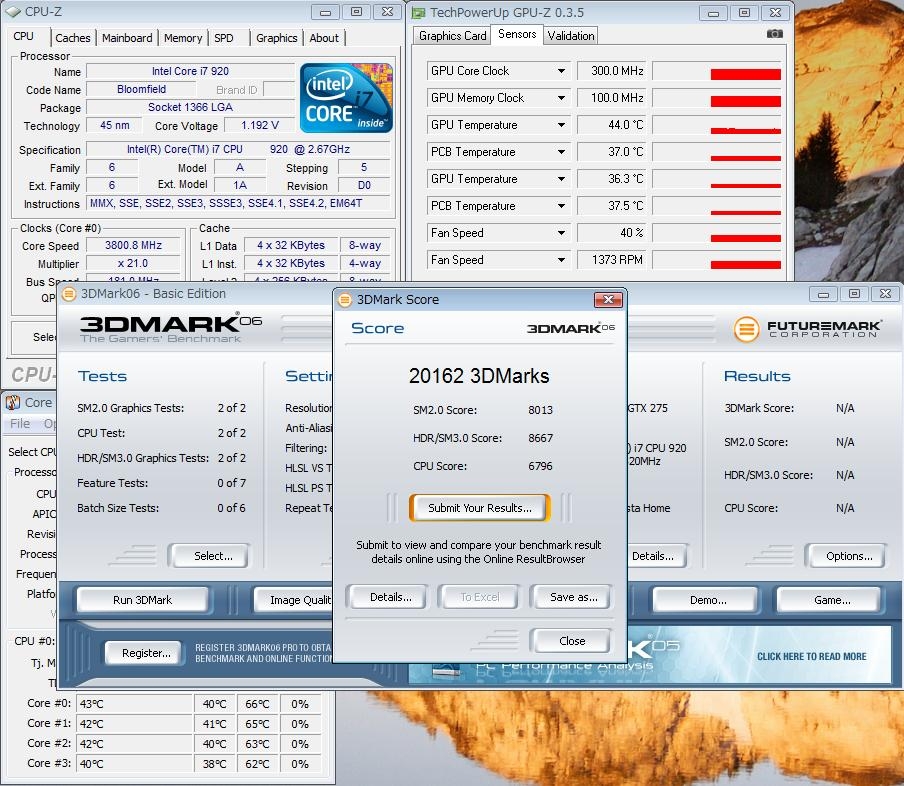The width and height of the screenshot is (904, 786).
Task: Click the Core Temp window title icon
Action: pyautogui.click(x=13, y=403)
